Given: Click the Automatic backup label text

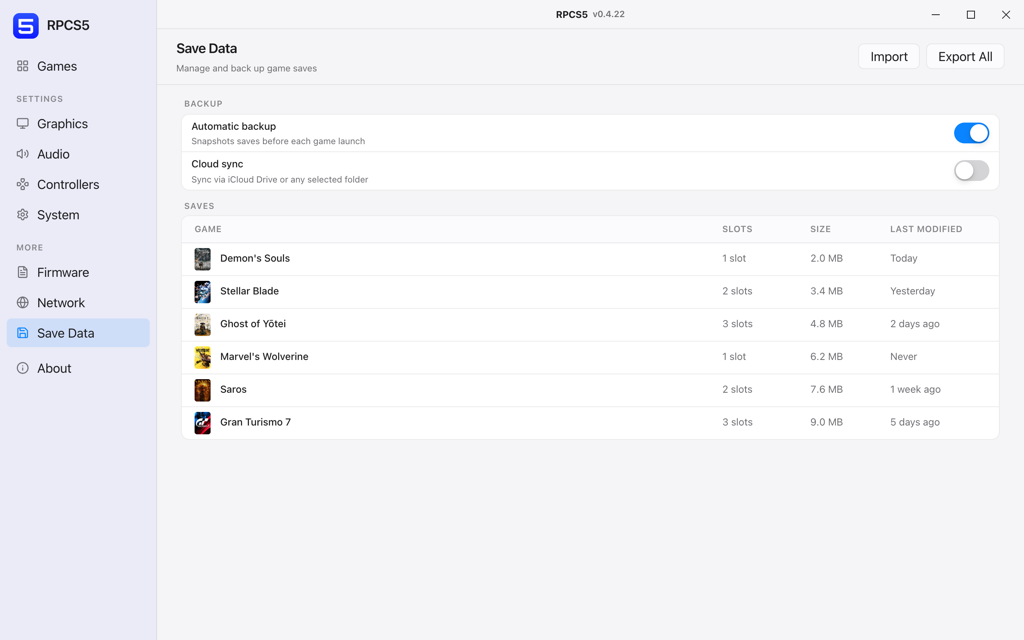Looking at the screenshot, I should coord(233,126).
